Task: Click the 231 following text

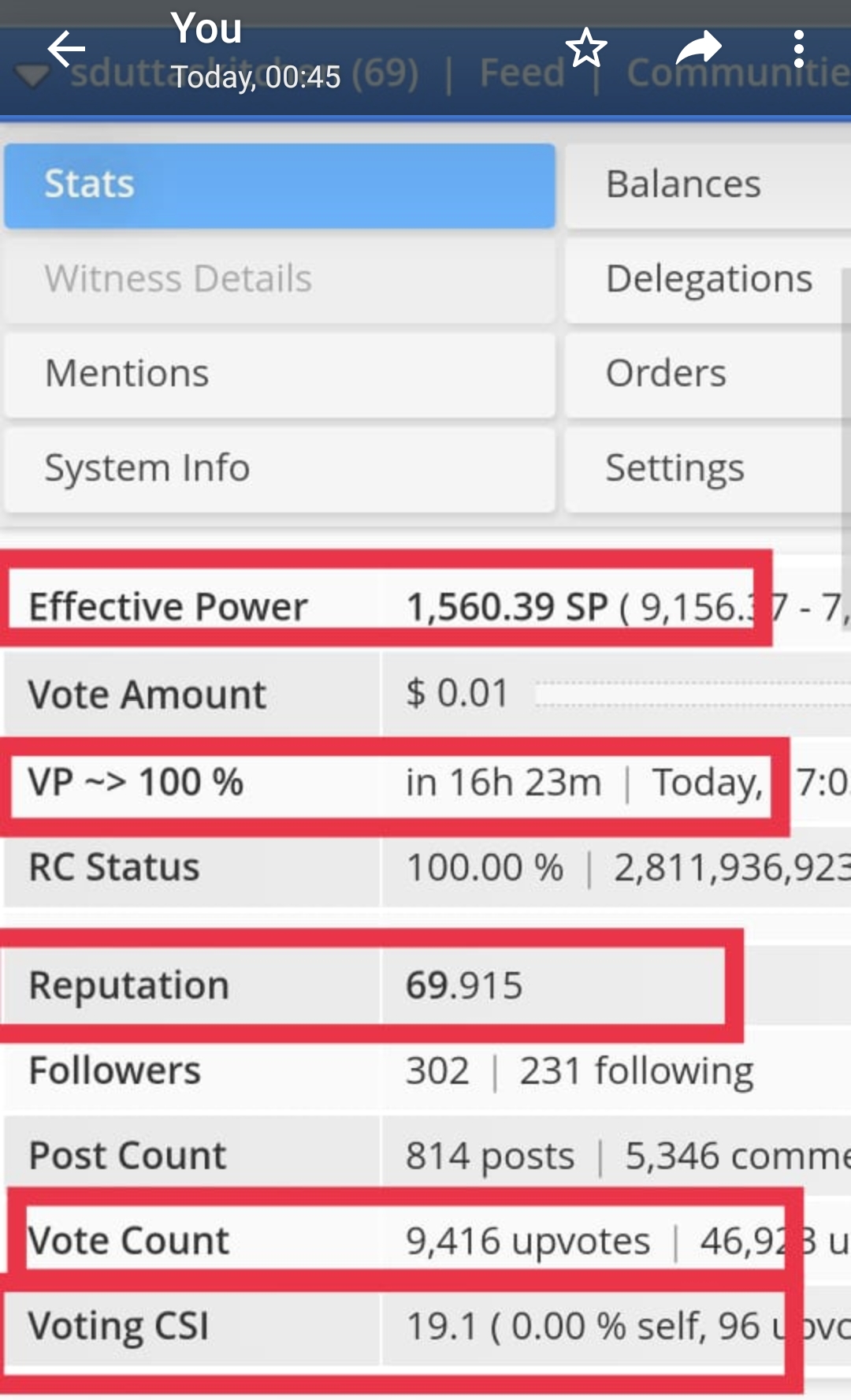Action: 636,1071
